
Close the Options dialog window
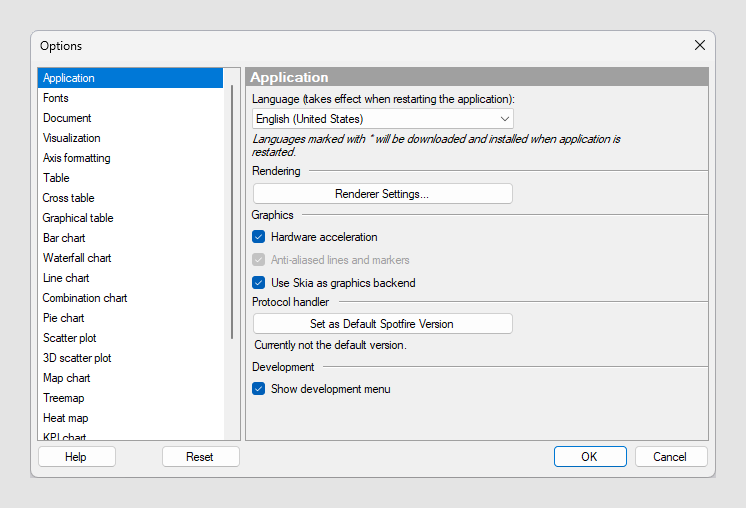700,45
